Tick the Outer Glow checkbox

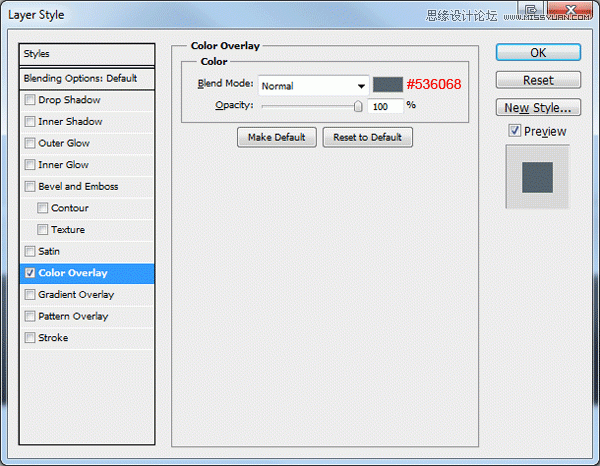coord(30,143)
